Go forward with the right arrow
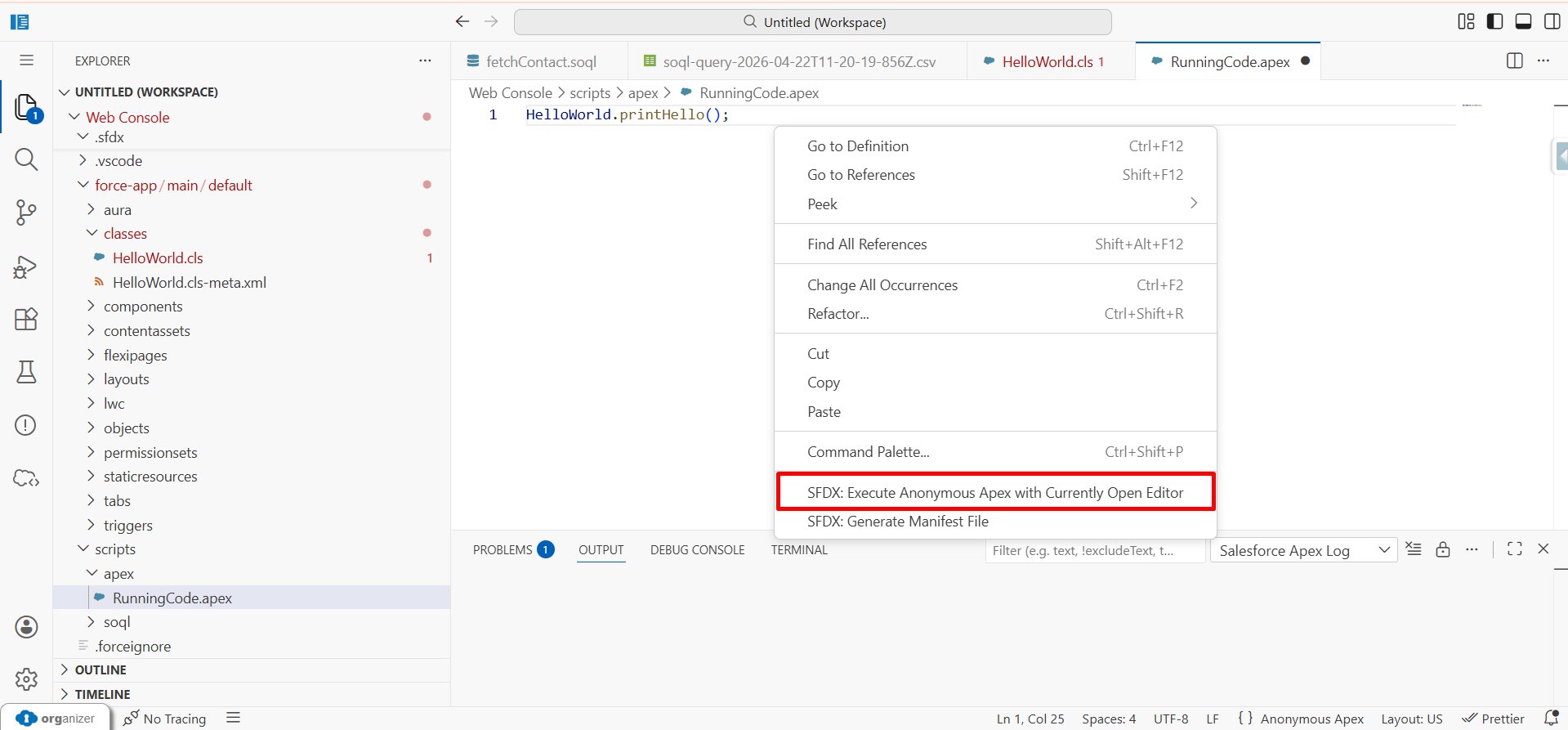Screen dimensions: 1568x730 491,22
